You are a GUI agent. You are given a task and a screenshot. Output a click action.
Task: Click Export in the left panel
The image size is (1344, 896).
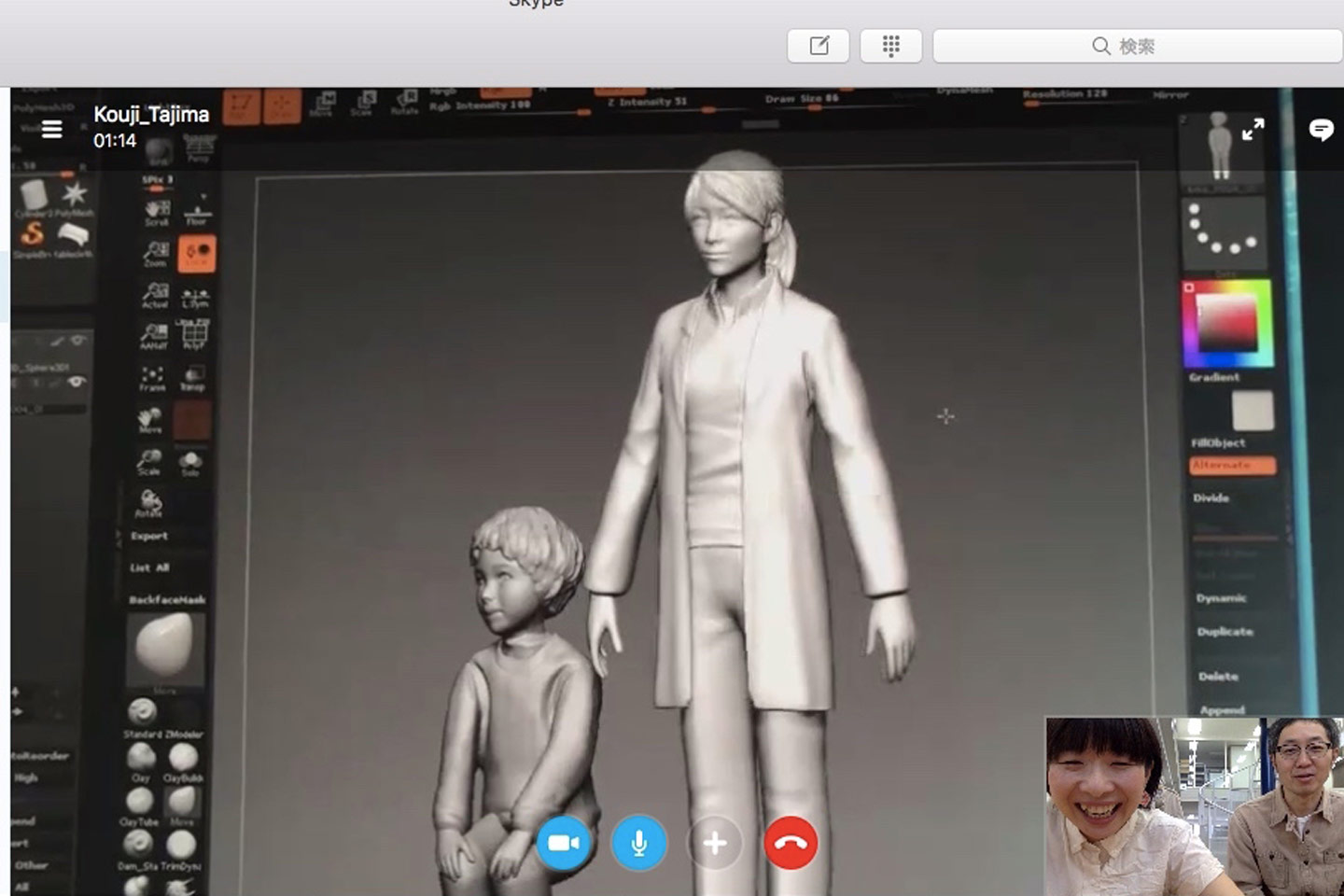(149, 537)
